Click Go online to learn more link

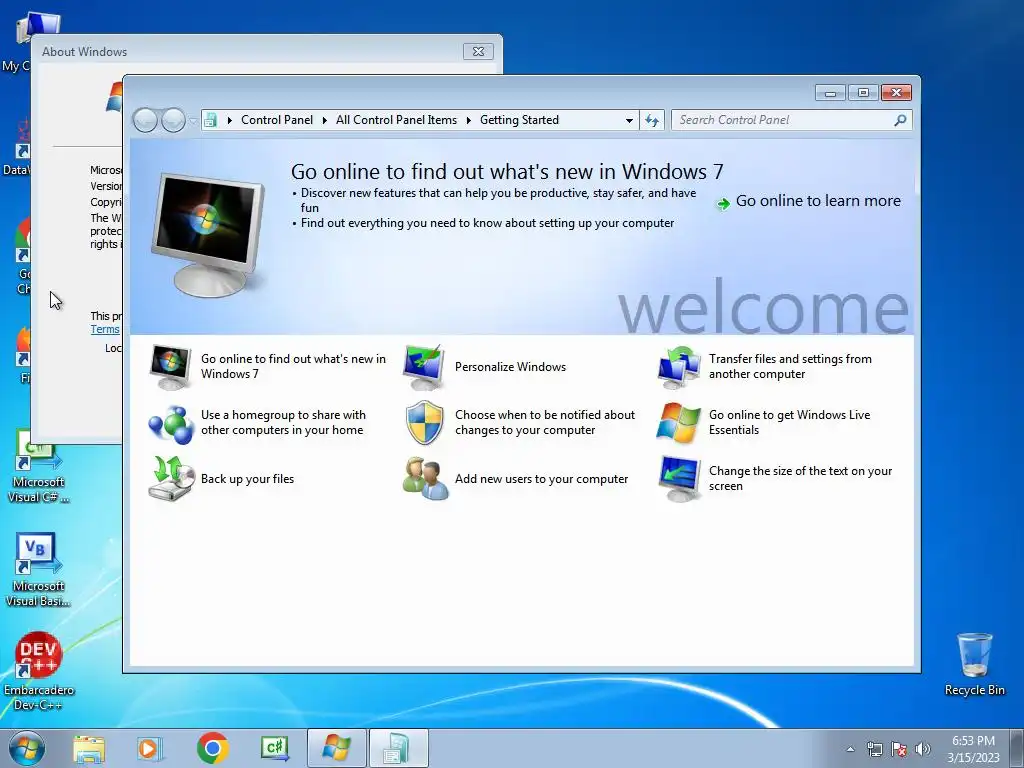pyautogui.click(x=818, y=200)
